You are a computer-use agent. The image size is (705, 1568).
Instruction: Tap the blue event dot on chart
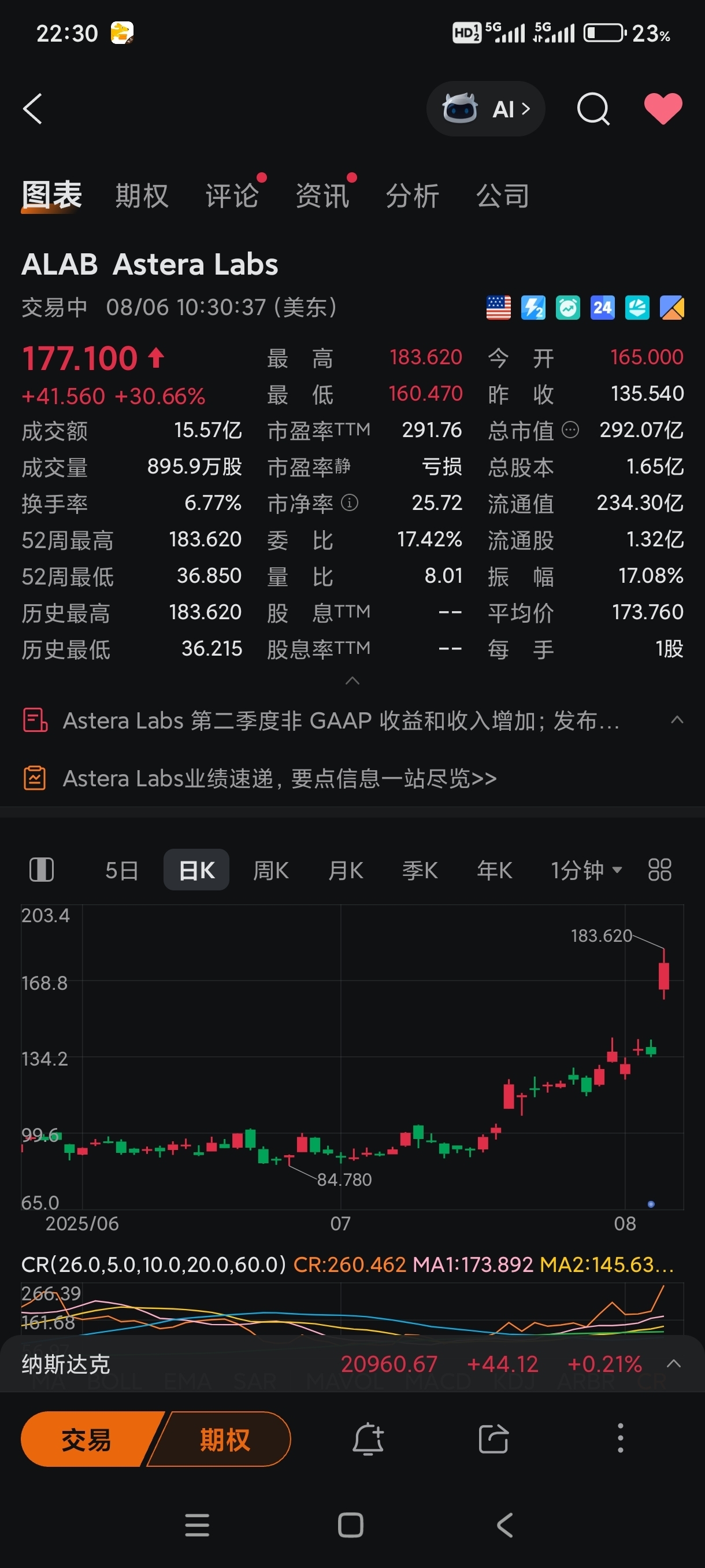click(651, 1204)
